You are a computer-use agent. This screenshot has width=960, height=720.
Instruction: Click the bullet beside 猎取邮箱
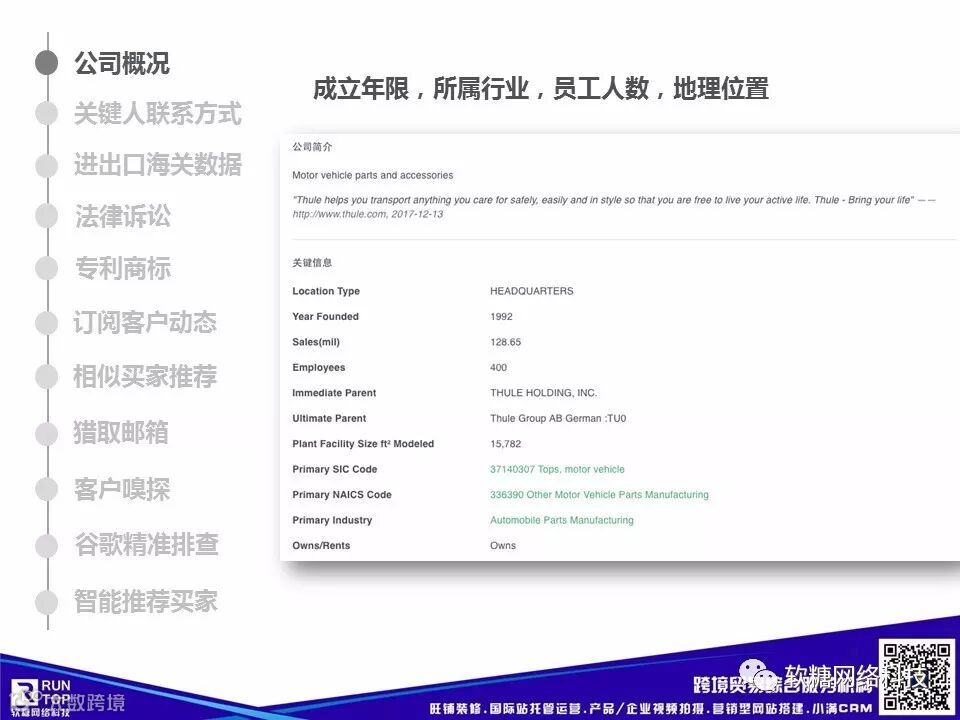pyautogui.click(x=47, y=433)
